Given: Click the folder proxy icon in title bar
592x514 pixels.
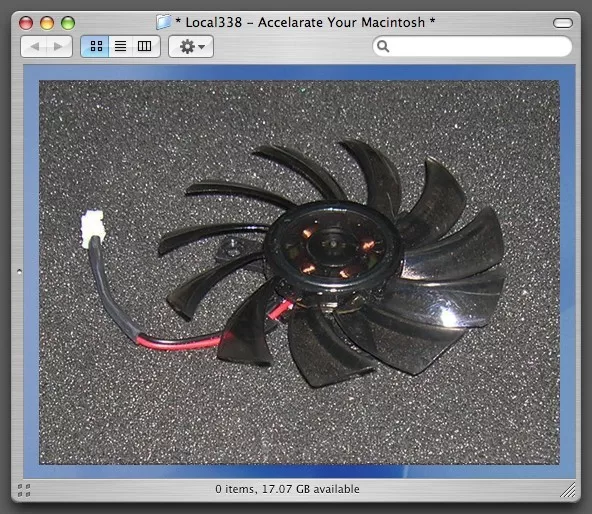Looking at the screenshot, I should (x=163, y=22).
